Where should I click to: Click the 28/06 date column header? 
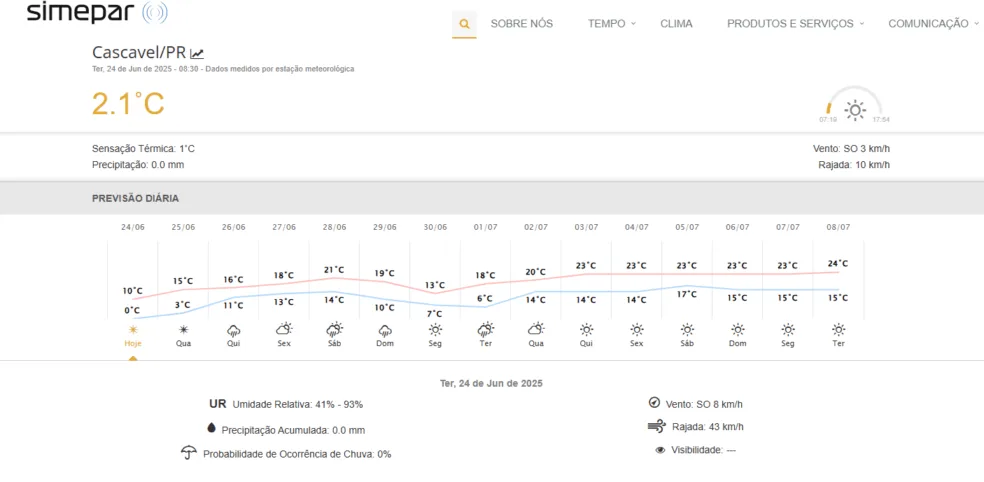coord(334,227)
